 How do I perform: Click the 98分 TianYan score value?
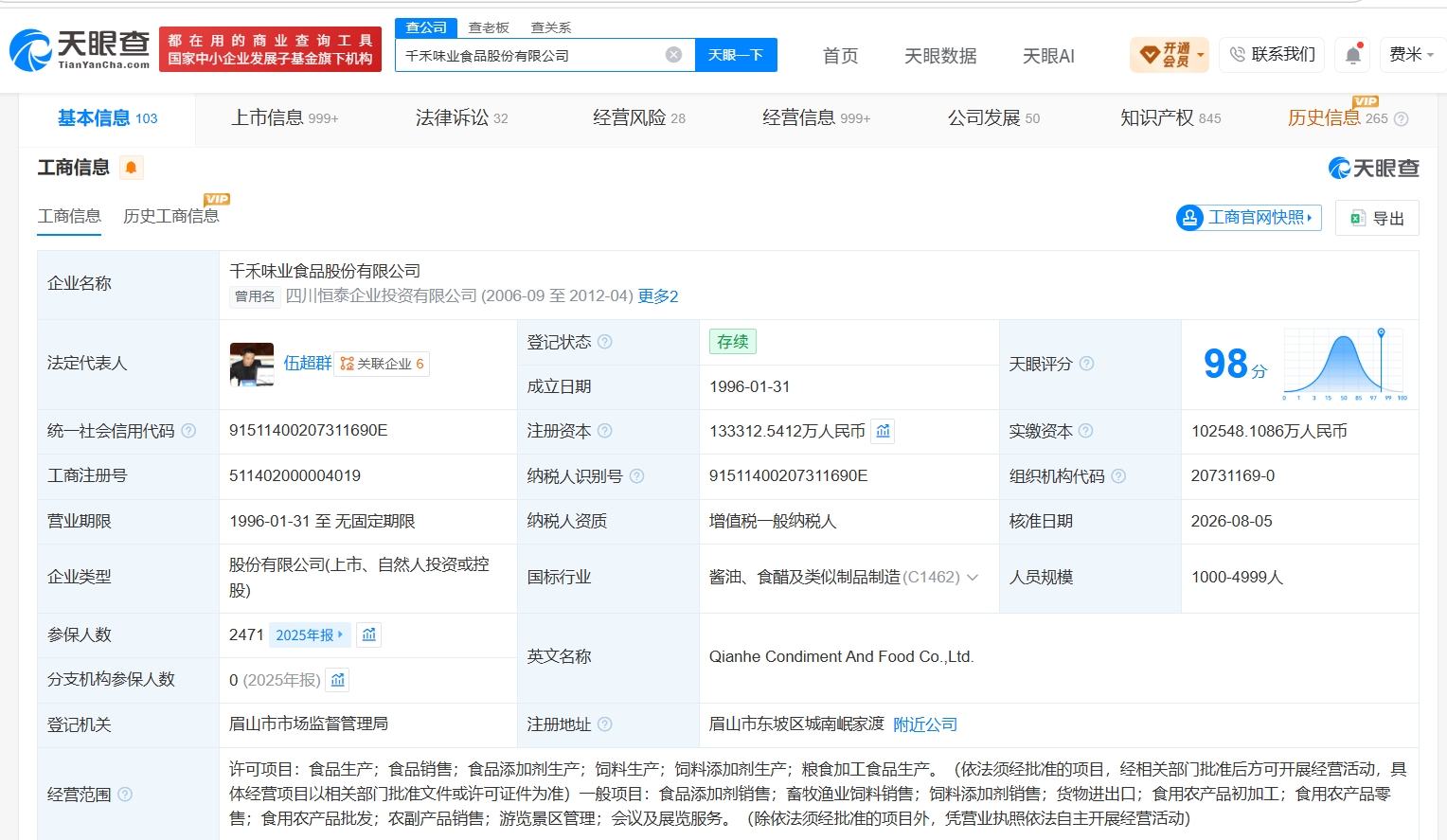pyautogui.click(x=1235, y=364)
